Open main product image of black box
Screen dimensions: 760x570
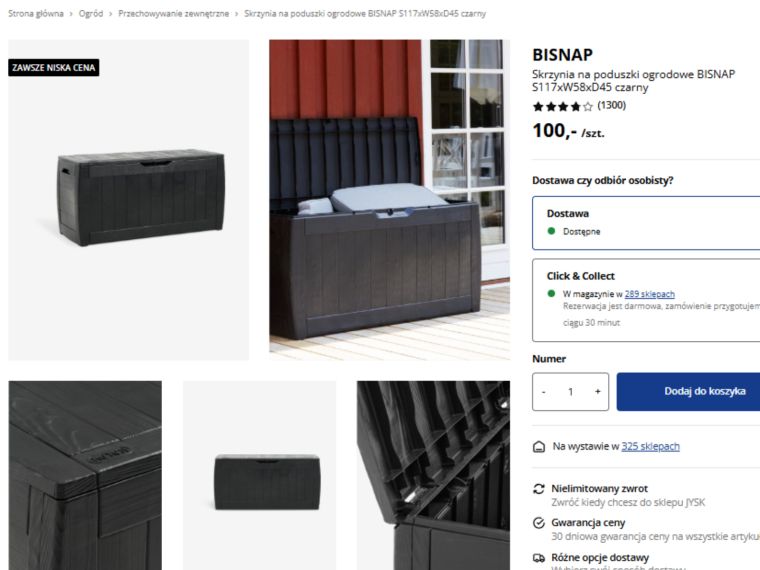[x=128, y=200]
